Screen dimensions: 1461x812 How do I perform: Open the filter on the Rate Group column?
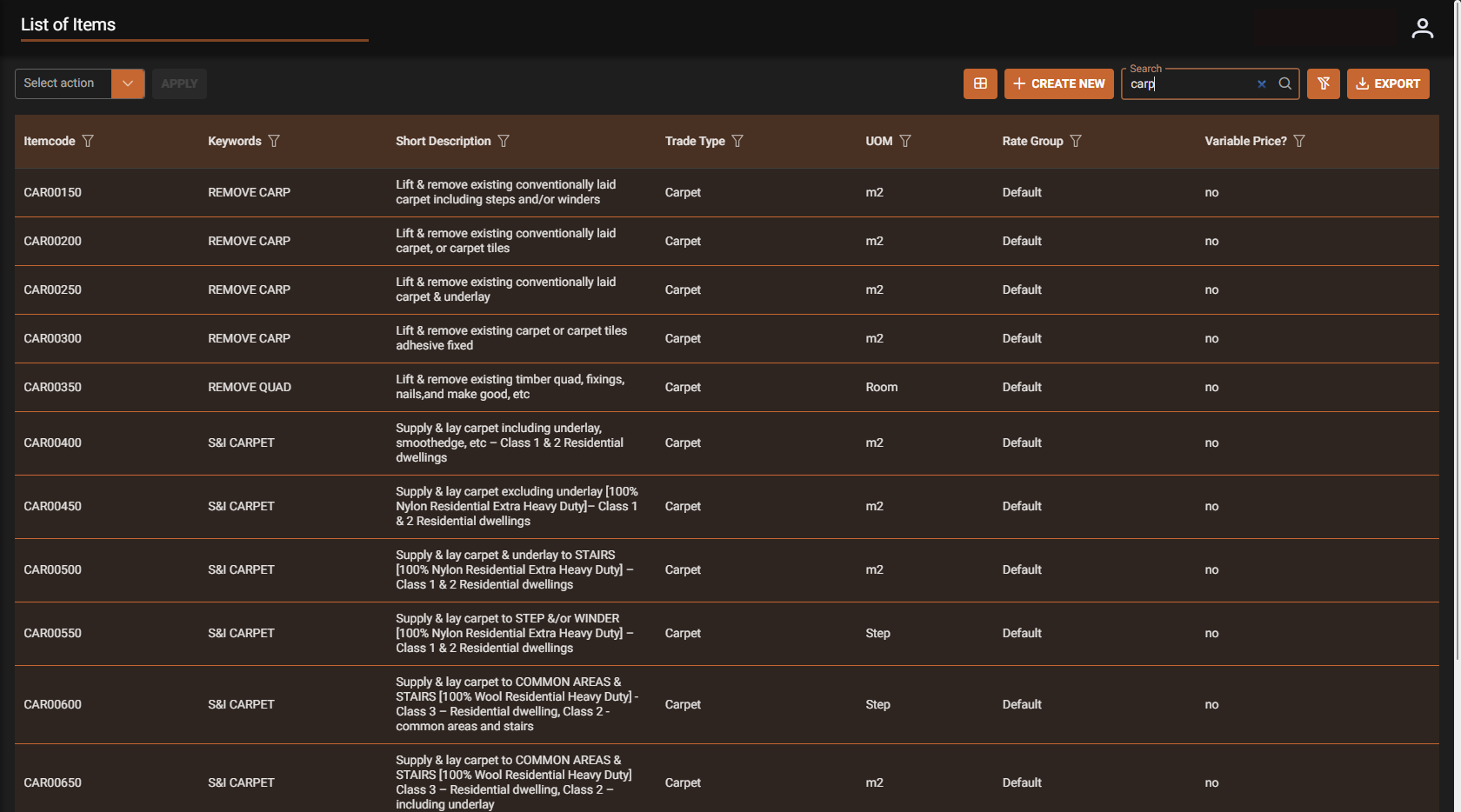(1076, 140)
